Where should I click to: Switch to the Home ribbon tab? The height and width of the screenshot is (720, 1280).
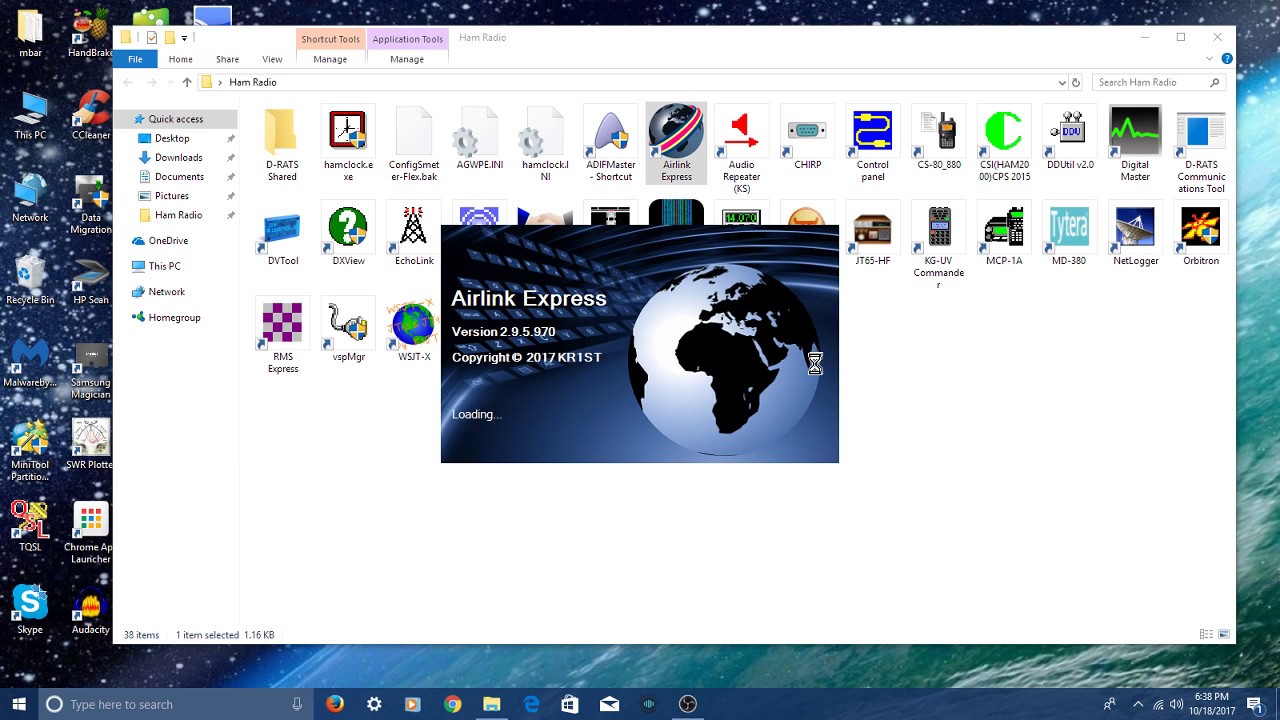coord(180,59)
